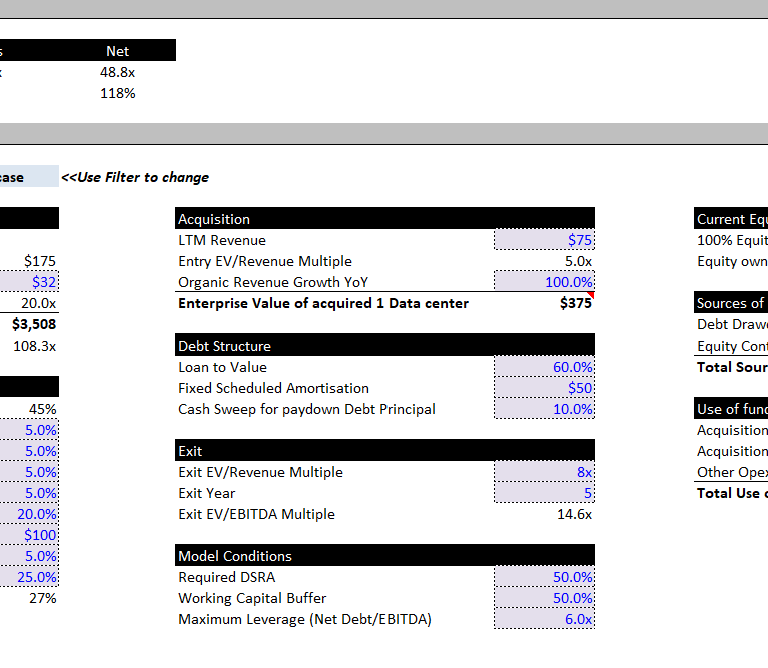
Task: Click the Maximum Leverage 6.0x input cell
Action: (x=544, y=619)
